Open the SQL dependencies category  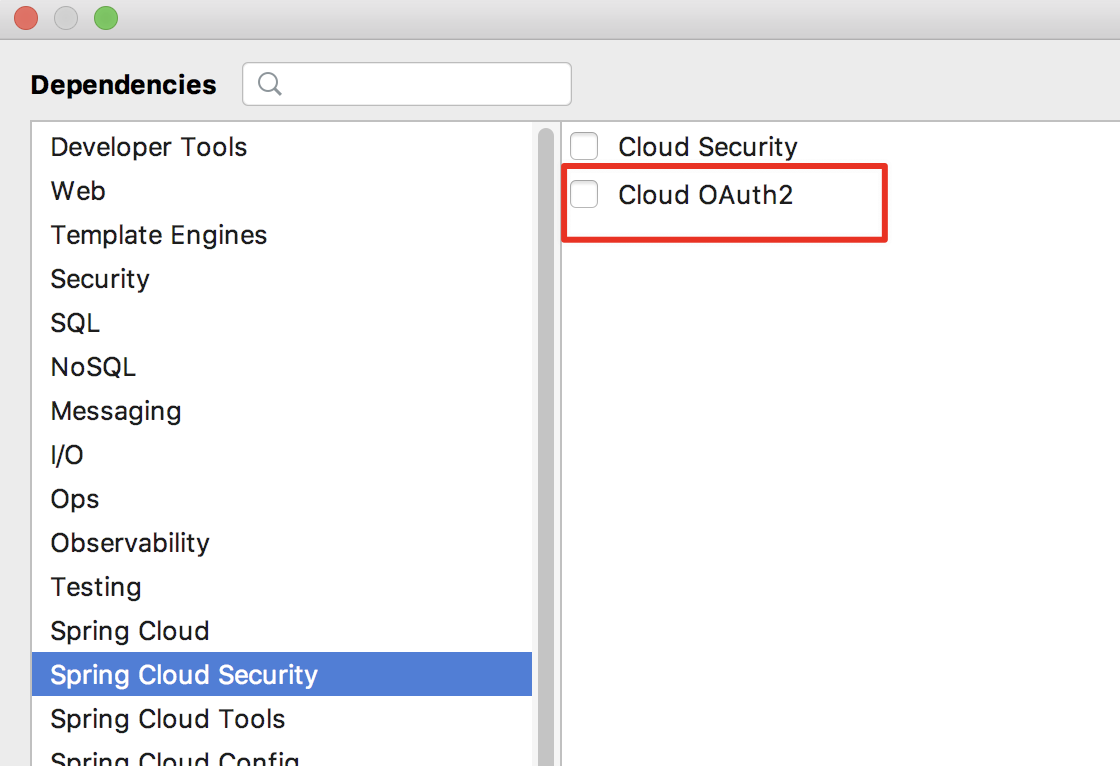74,323
